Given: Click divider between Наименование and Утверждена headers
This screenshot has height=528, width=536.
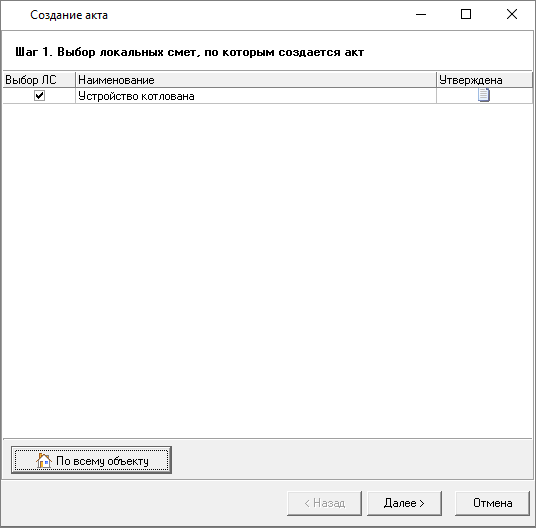Looking at the screenshot, I should point(437,80).
